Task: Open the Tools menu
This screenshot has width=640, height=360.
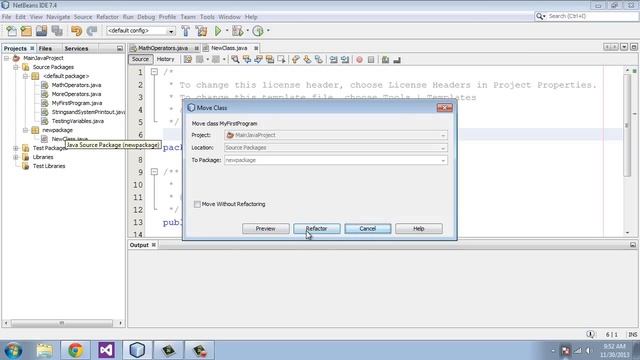Action: point(207,17)
